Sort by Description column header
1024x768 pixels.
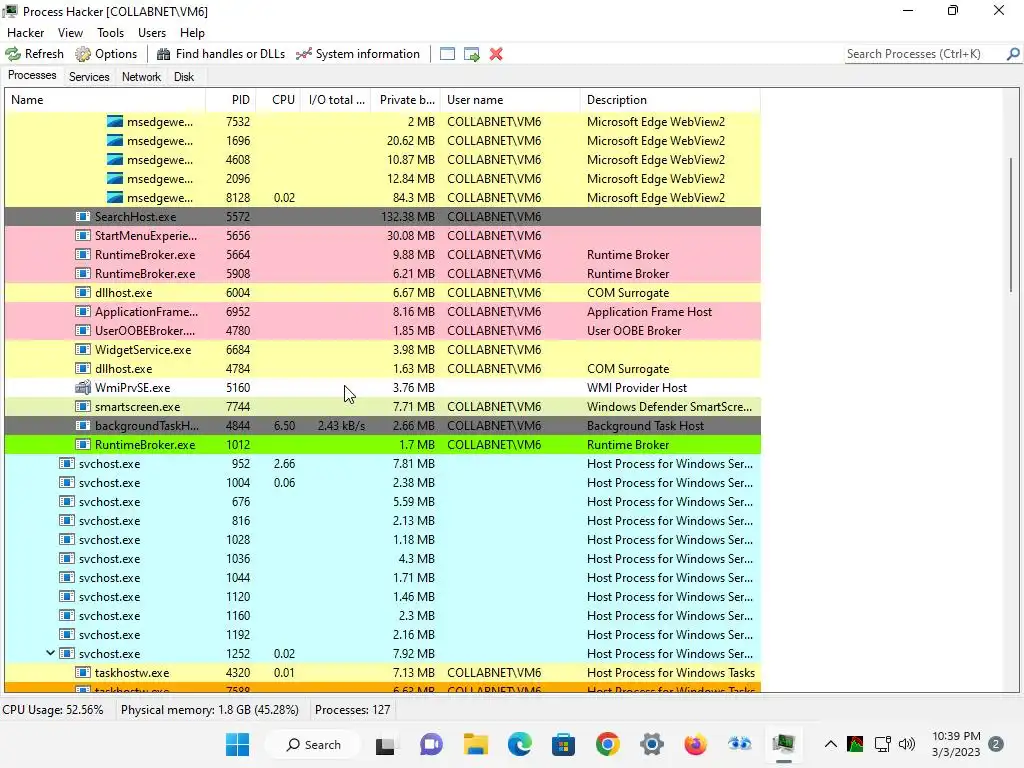670,100
